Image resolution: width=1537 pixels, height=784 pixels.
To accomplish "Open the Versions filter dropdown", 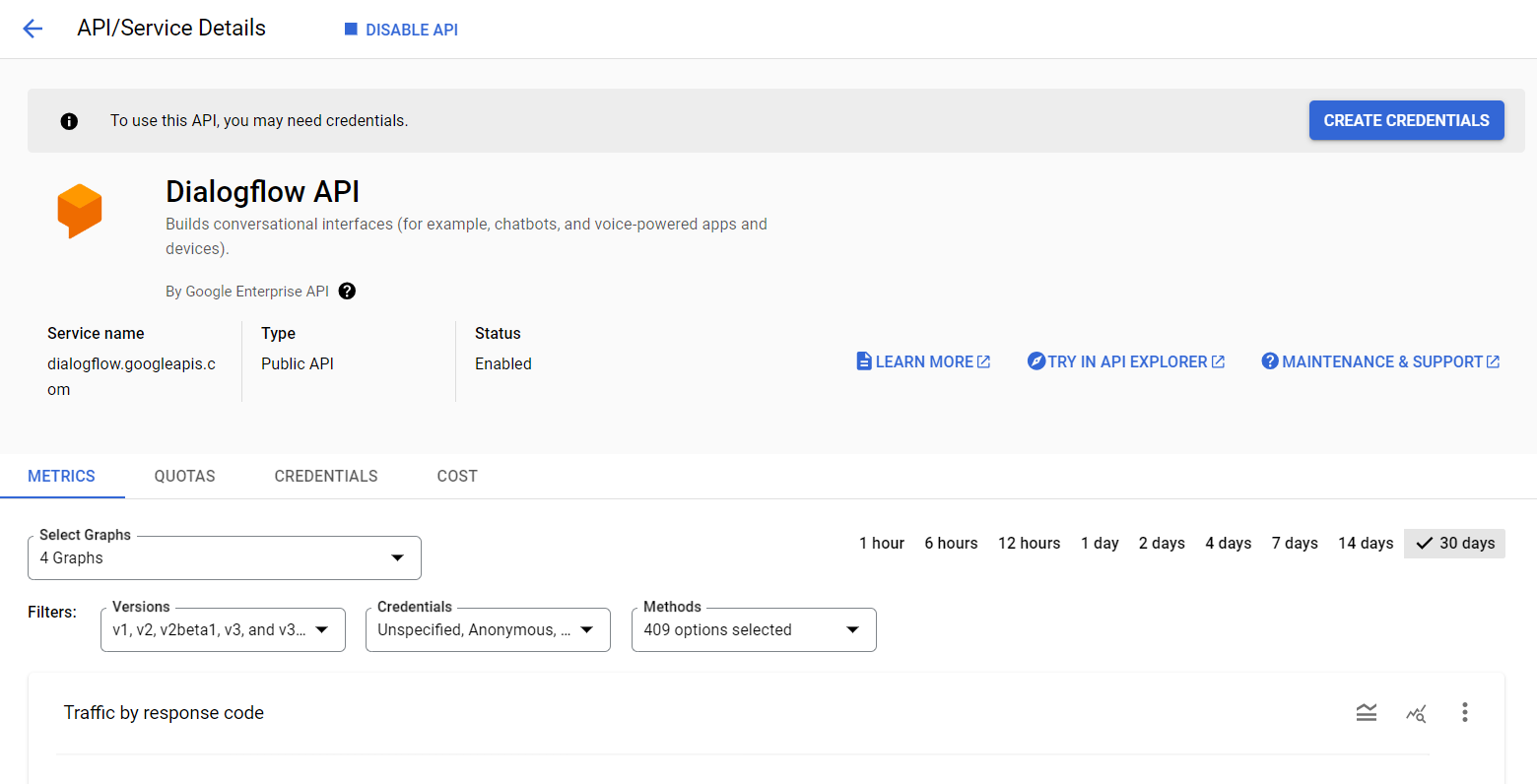I will (223, 629).
